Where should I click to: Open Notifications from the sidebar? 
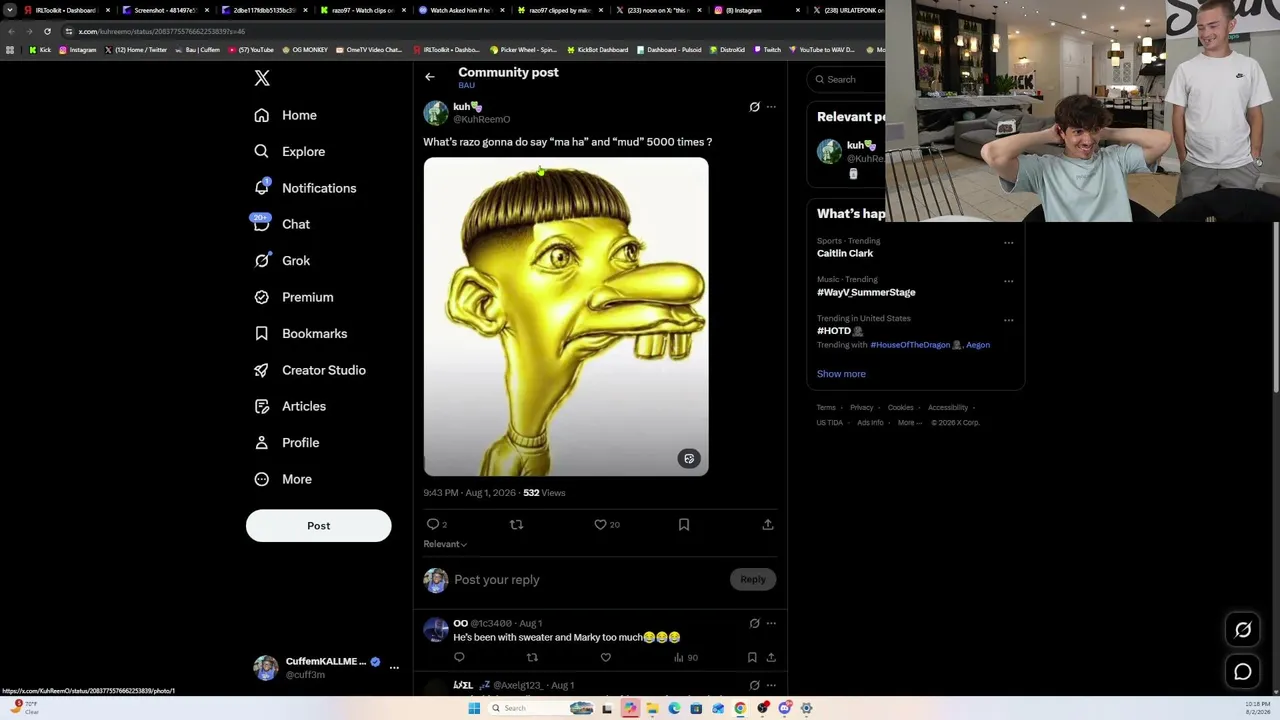305,188
